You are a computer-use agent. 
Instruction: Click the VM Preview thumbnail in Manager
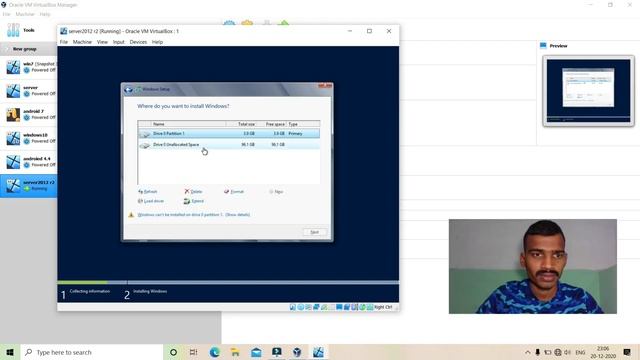pos(588,91)
